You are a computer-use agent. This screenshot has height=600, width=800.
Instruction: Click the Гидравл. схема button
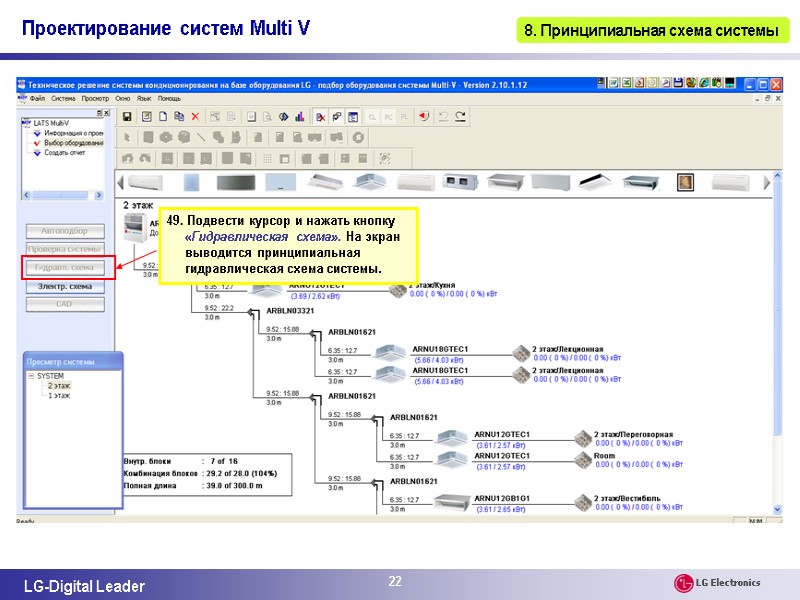(x=65, y=267)
